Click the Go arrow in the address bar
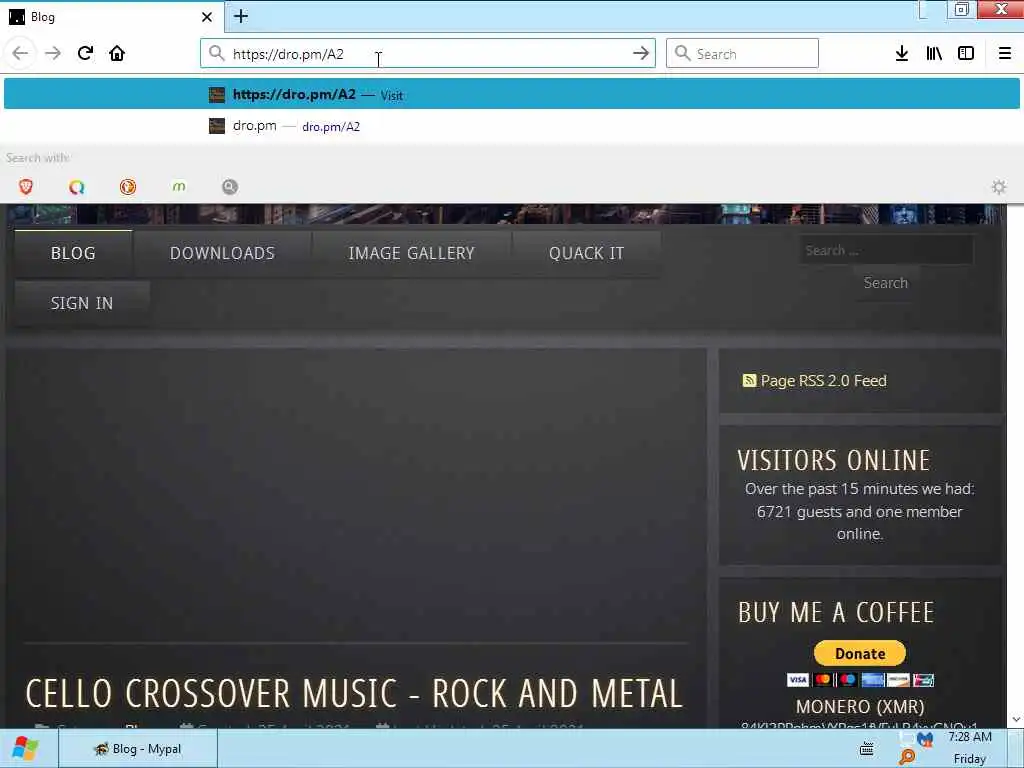 point(641,53)
